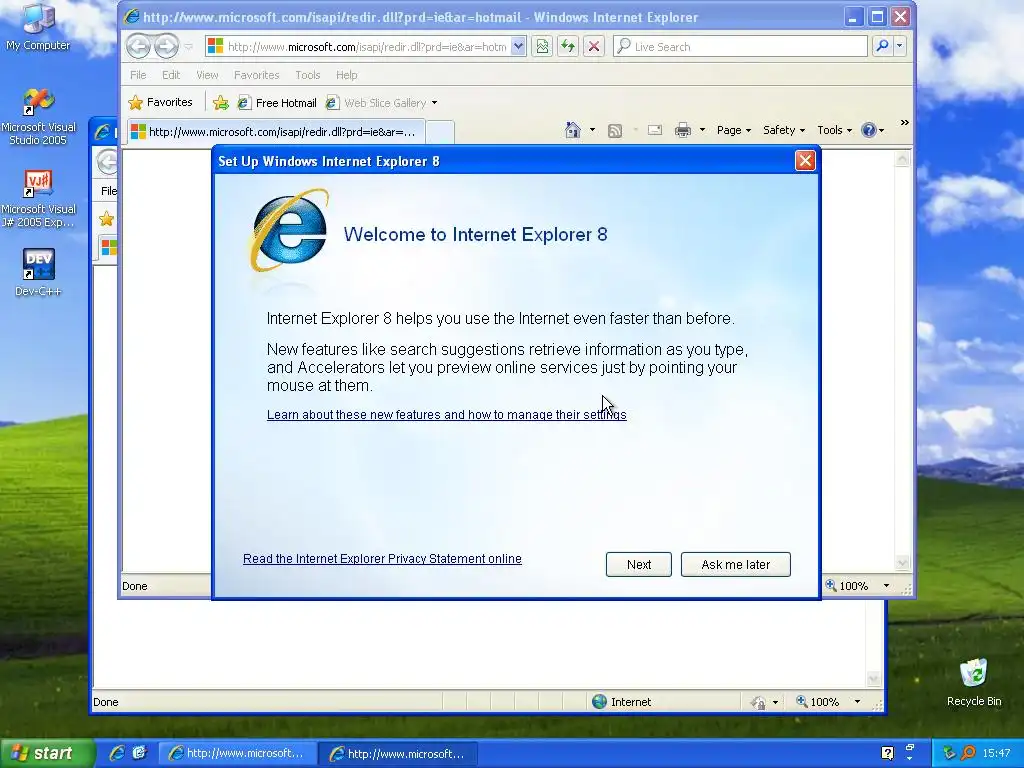Image resolution: width=1024 pixels, height=768 pixels.
Task: Launch Internet Explorer from Quick Launch
Action: tap(117, 753)
